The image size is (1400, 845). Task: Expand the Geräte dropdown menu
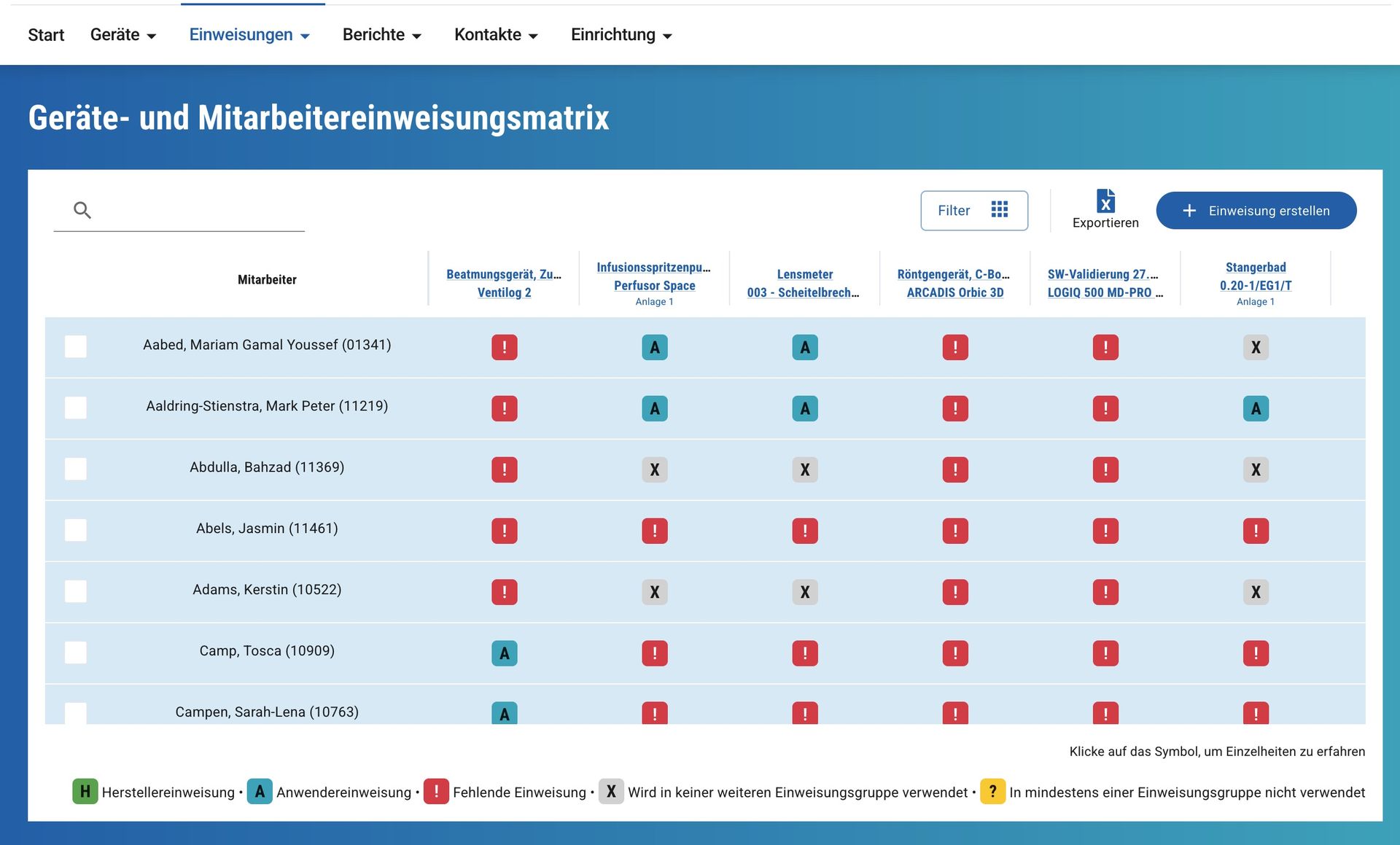tap(123, 35)
